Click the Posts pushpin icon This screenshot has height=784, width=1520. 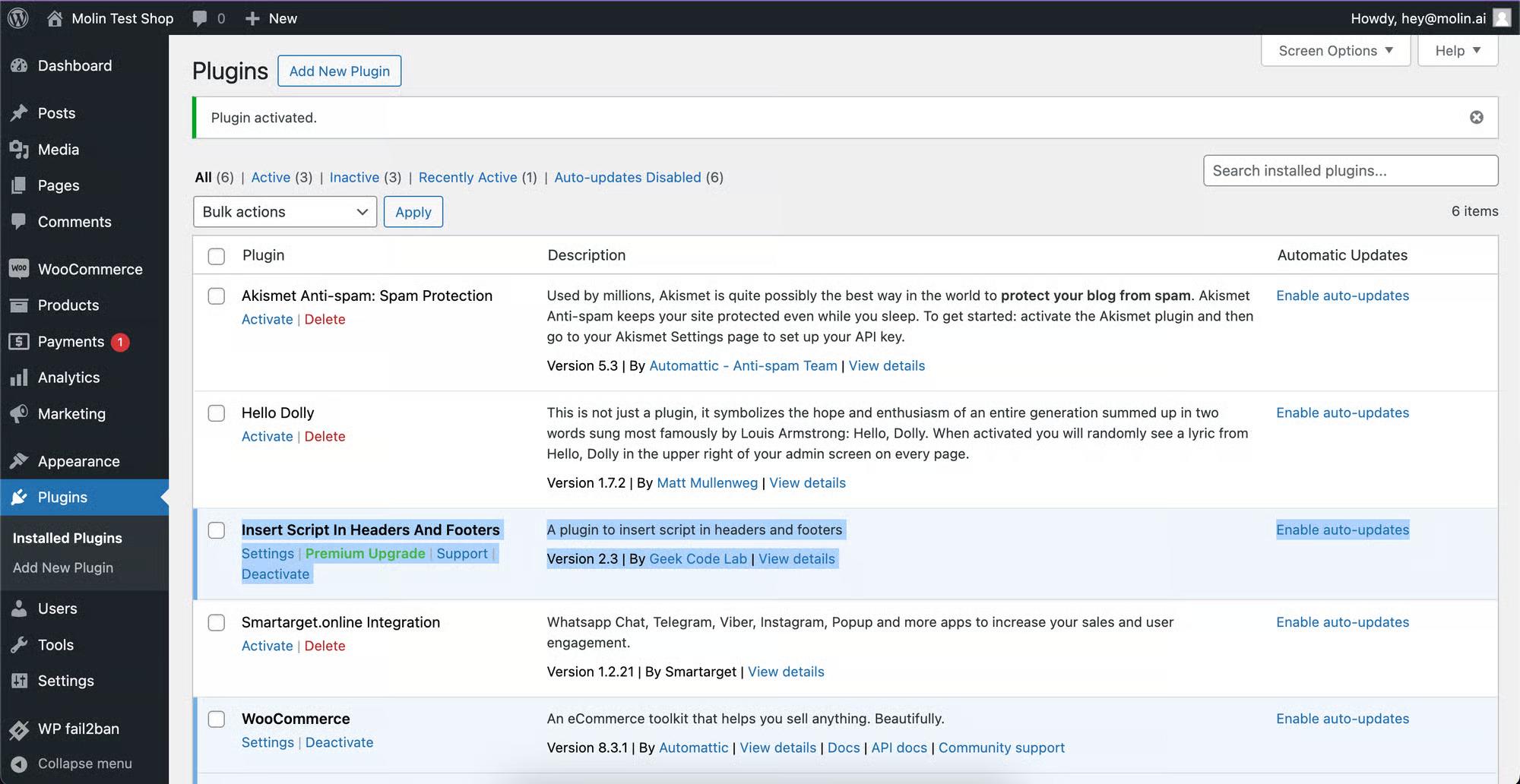point(19,113)
